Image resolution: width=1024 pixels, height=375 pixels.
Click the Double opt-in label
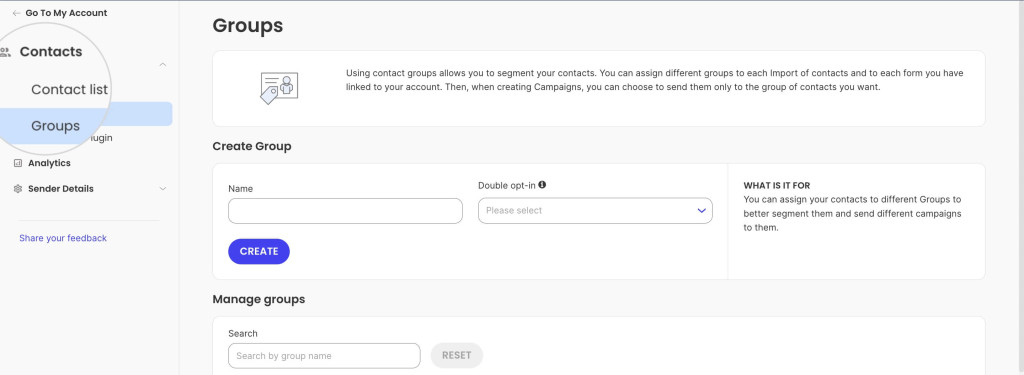click(507, 186)
